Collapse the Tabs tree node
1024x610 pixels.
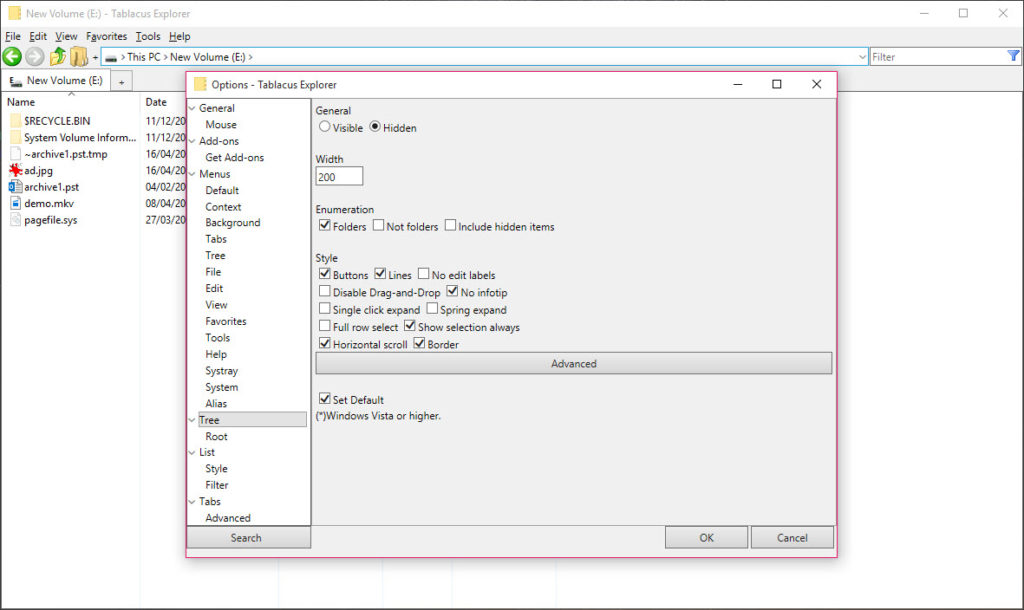click(x=192, y=502)
